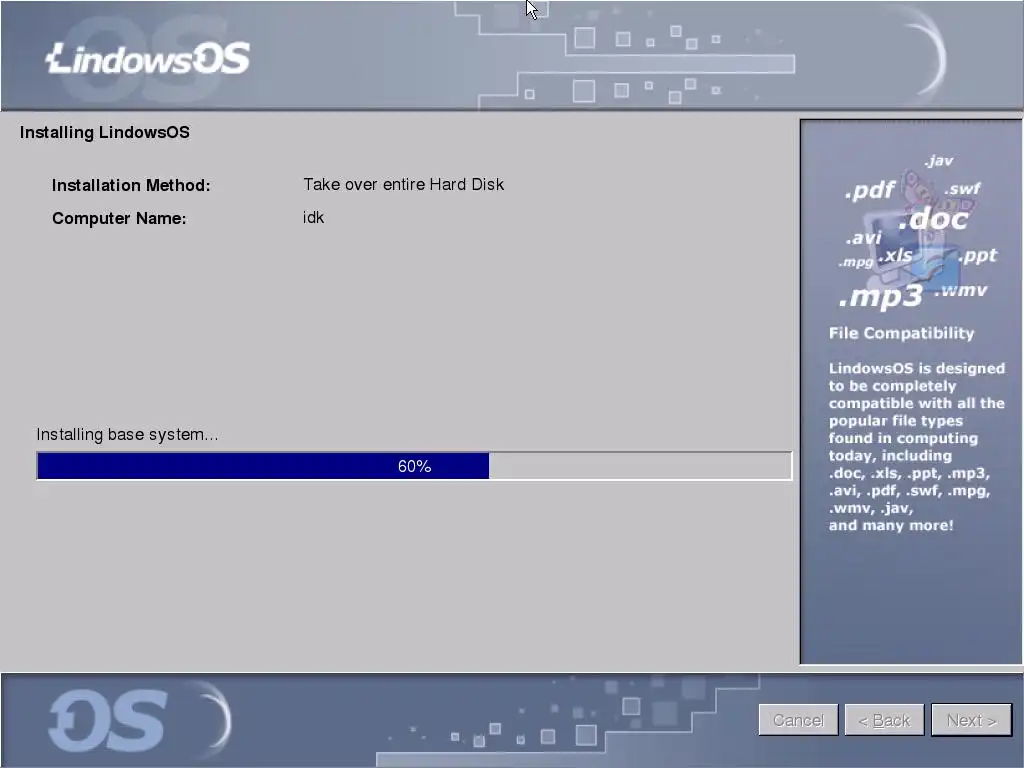1024x768 pixels.
Task: Click the 'Computer Name:' label
Action: point(119,218)
